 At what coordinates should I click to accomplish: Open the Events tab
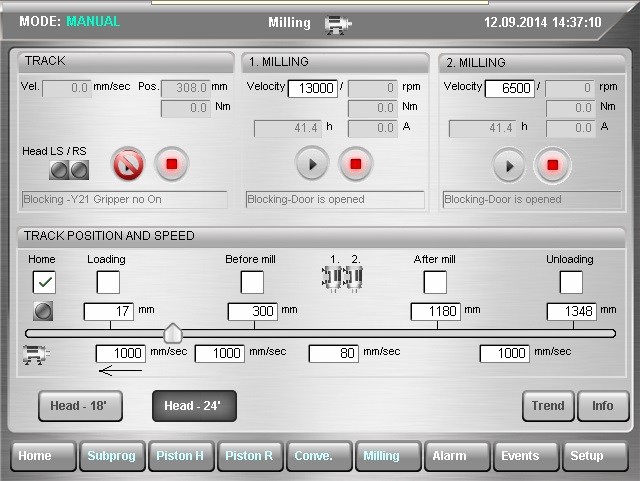(x=526, y=456)
